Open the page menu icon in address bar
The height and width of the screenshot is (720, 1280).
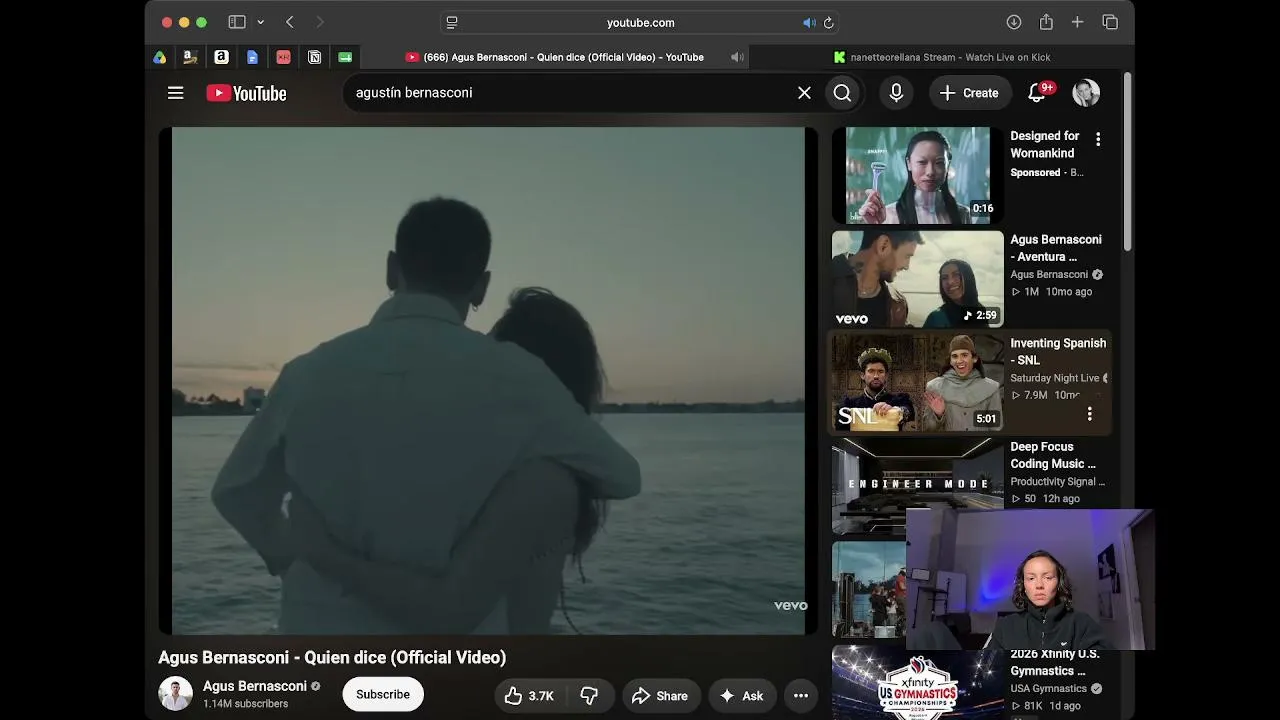[x=452, y=22]
